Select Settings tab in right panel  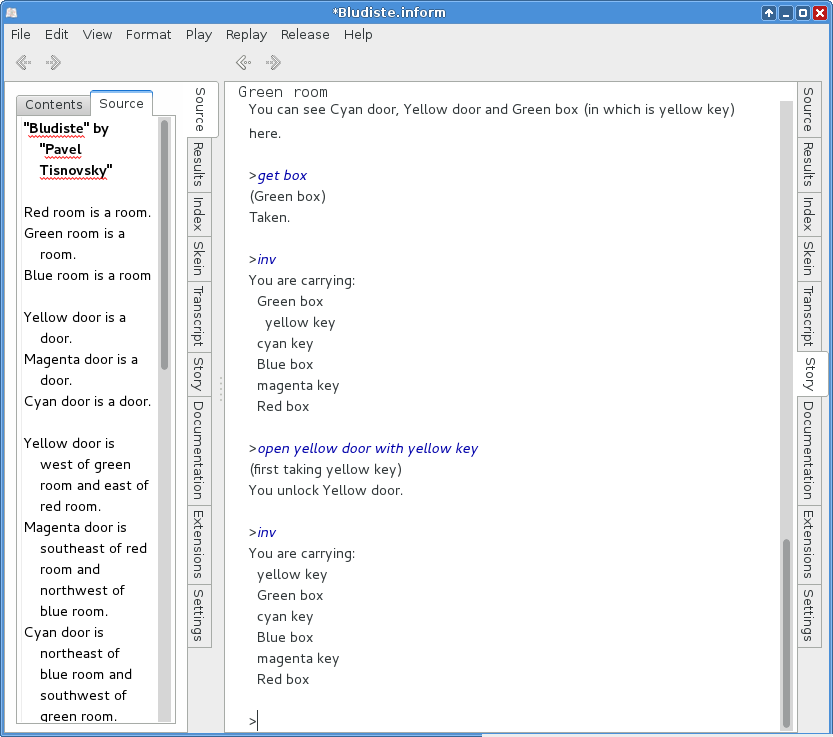point(808,615)
